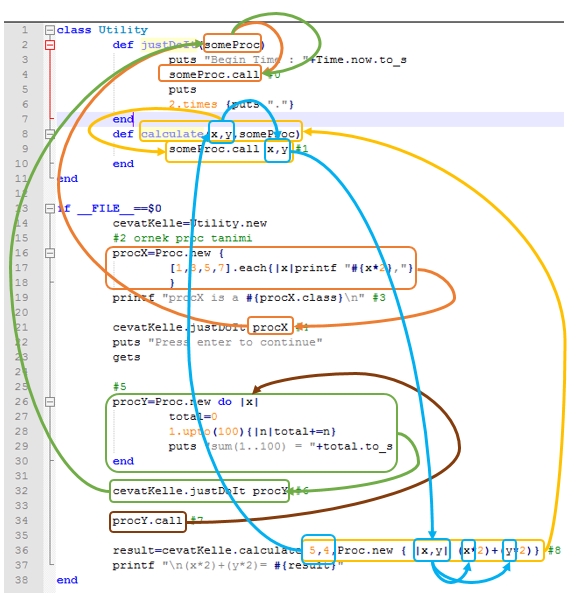The image size is (581, 607).
Task: Collapse the class Utility fold marker
Action: tap(50, 30)
